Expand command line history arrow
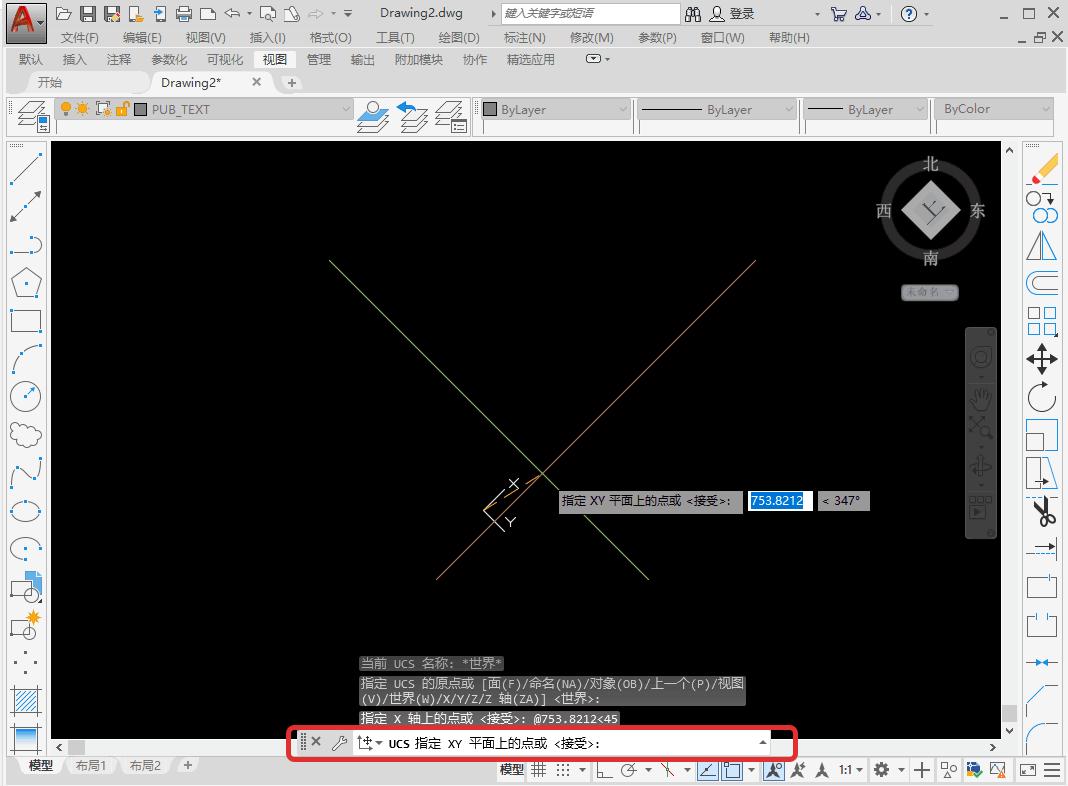The width and height of the screenshot is (1068, 786). (763, 742)
